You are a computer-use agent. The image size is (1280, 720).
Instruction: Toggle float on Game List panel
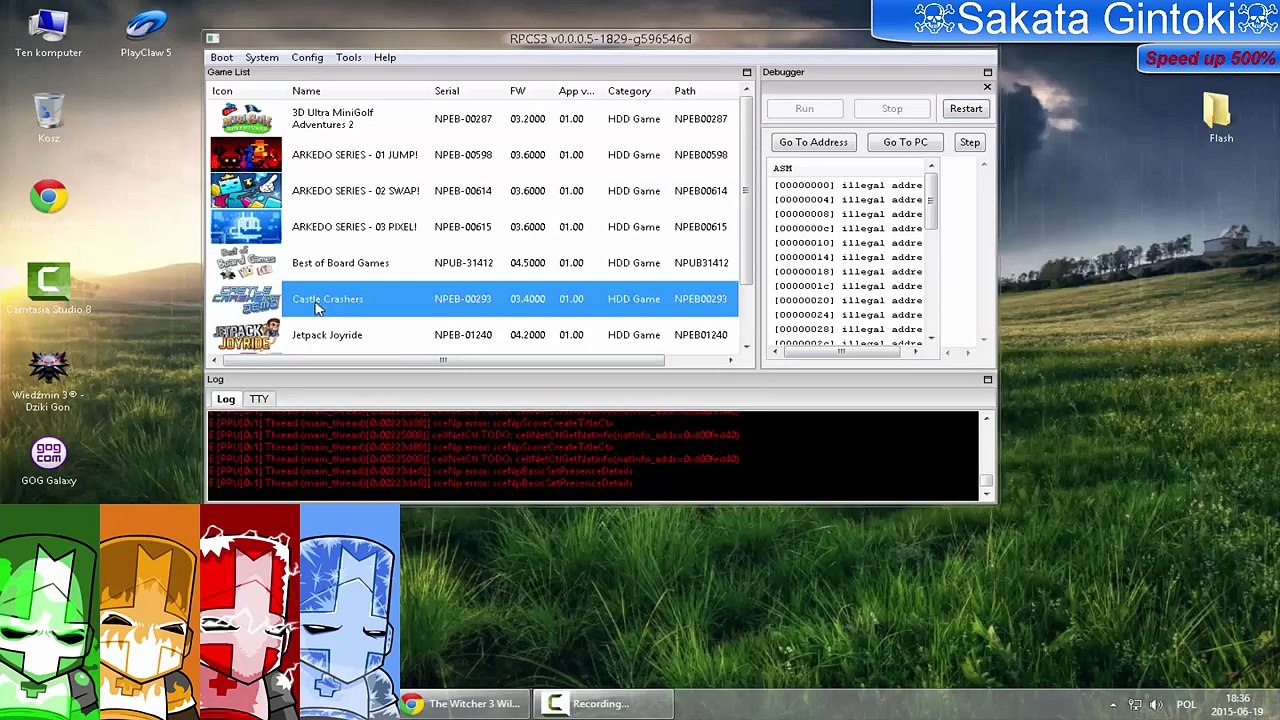pos(746,72)
